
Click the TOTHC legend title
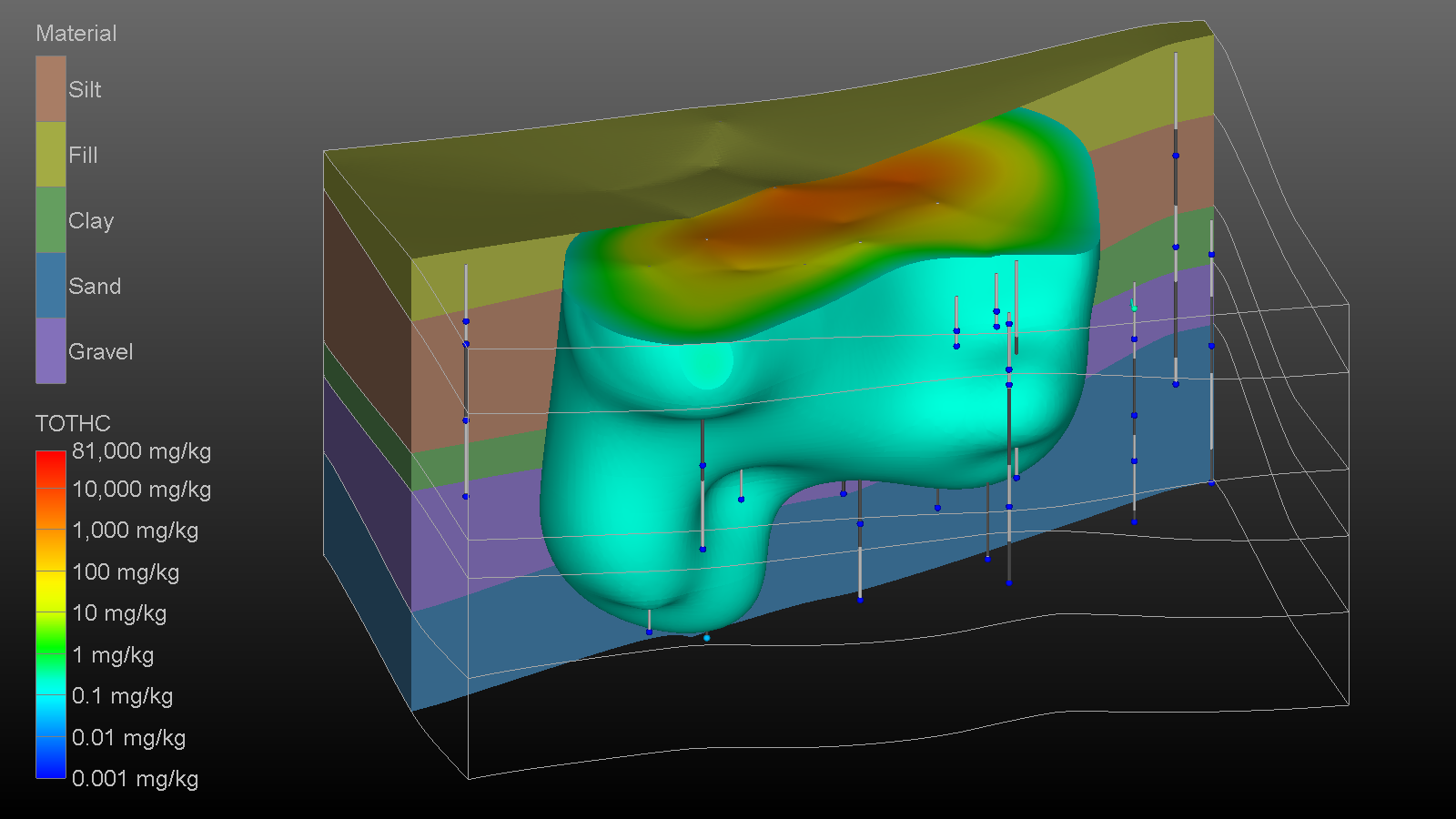73,423
